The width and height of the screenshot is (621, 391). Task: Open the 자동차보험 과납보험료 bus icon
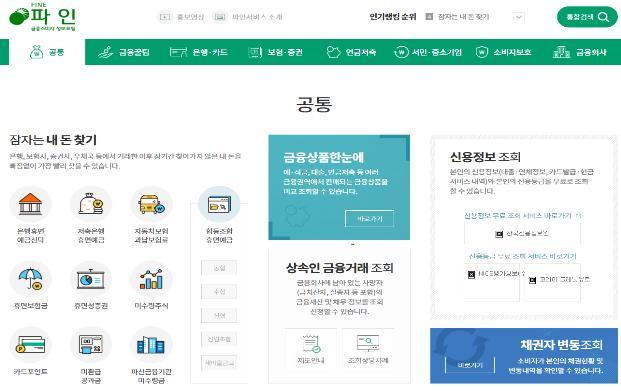(x=151, y=204)
